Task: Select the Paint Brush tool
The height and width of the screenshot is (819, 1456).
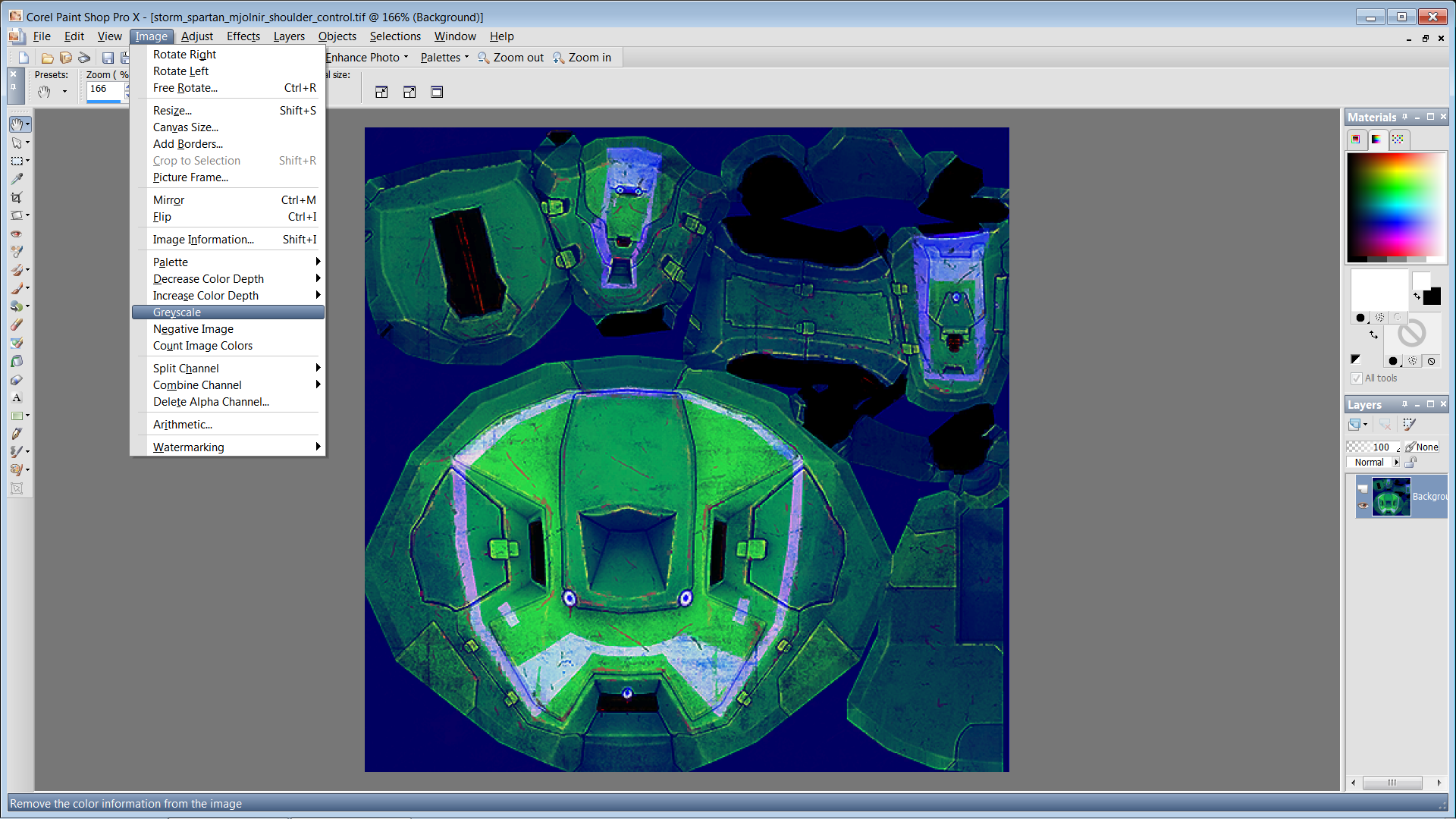Action: 17,288
